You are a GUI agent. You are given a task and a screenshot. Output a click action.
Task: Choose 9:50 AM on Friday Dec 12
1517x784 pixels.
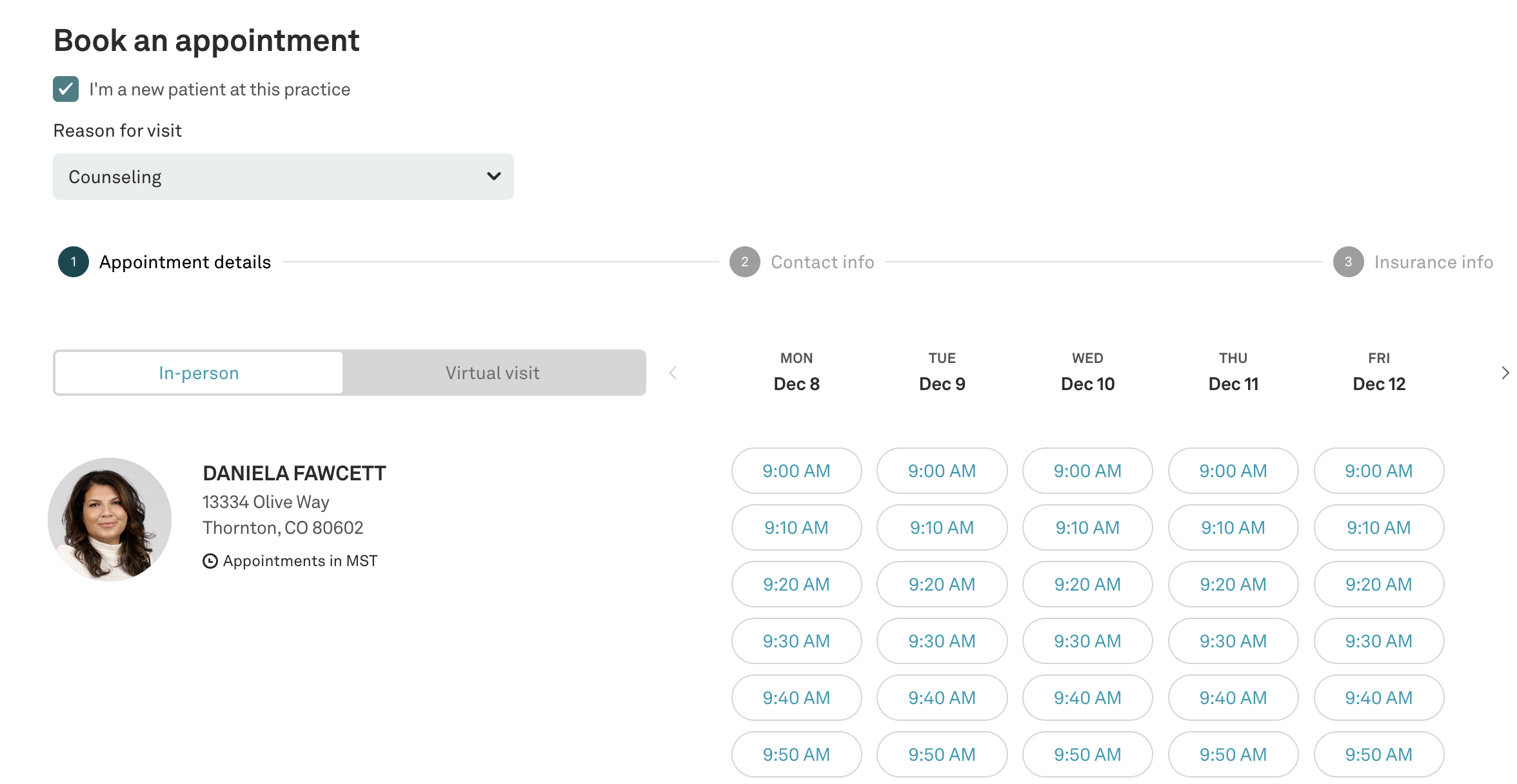(1378, 754)
